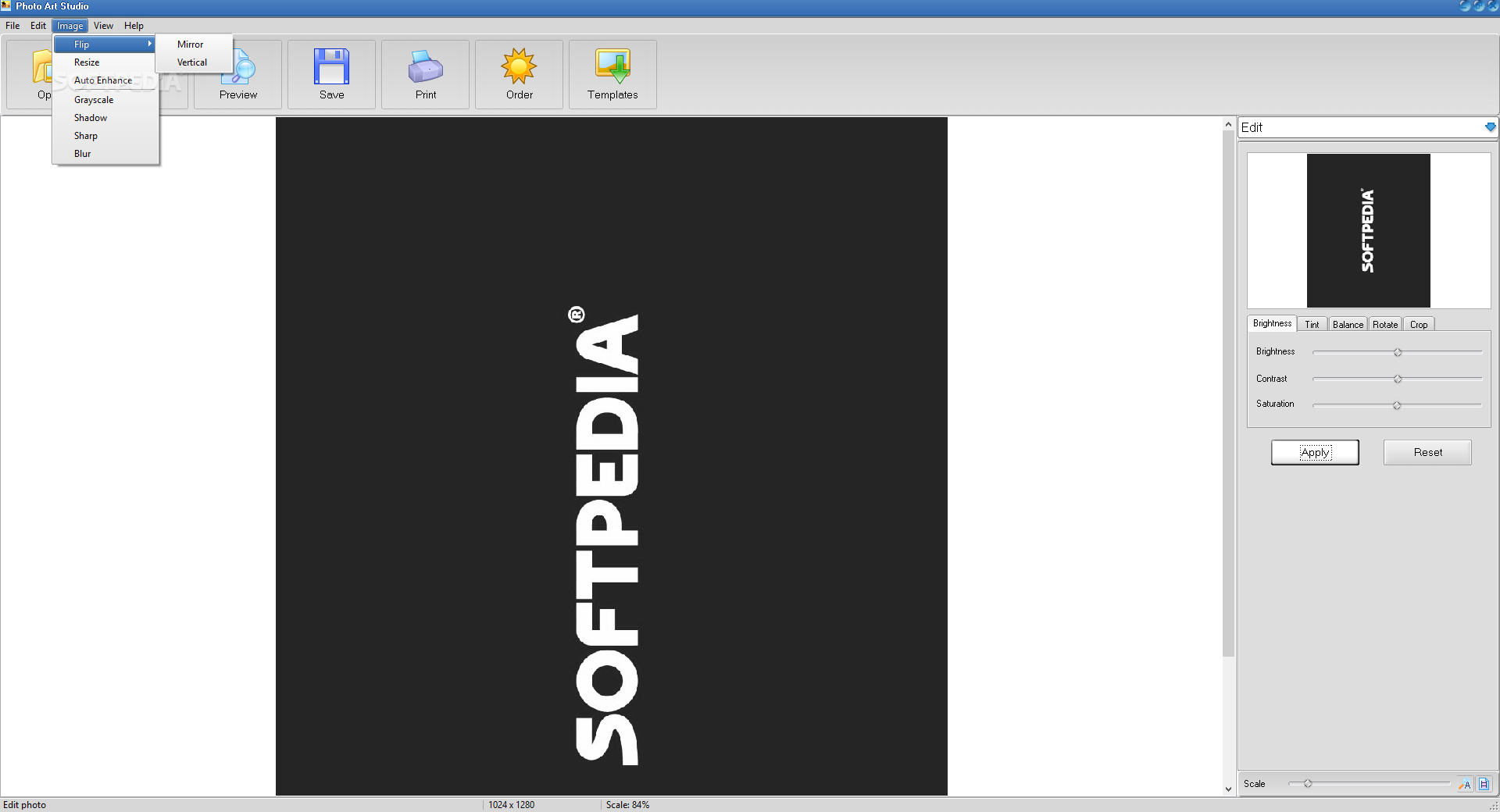Screen dimensions: 1500x812
Task: Click the main Softpedia image on the canvas
Action: click(611, 456)
